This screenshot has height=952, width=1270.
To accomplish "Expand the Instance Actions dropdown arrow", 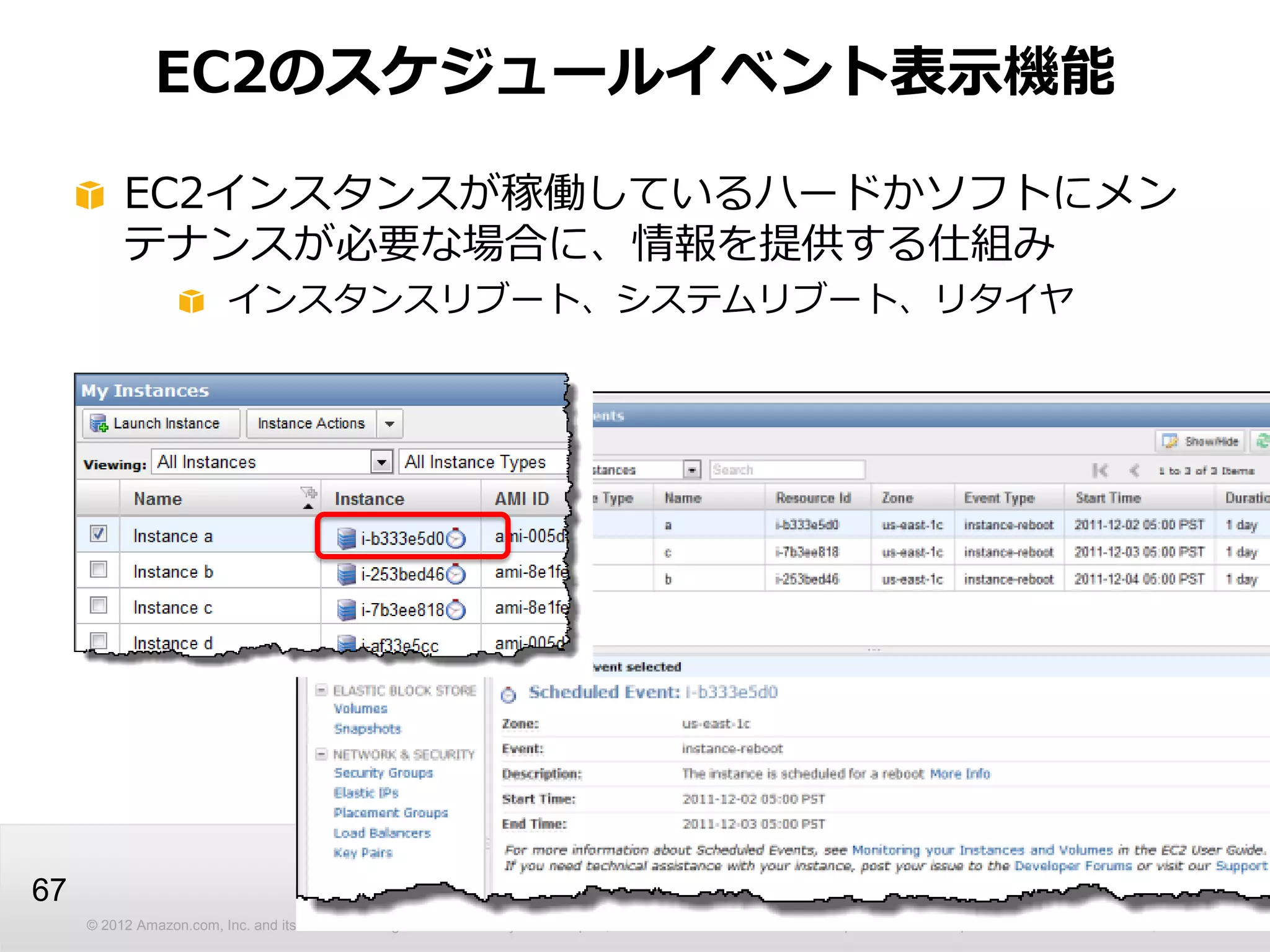I will tap(389, 424).
